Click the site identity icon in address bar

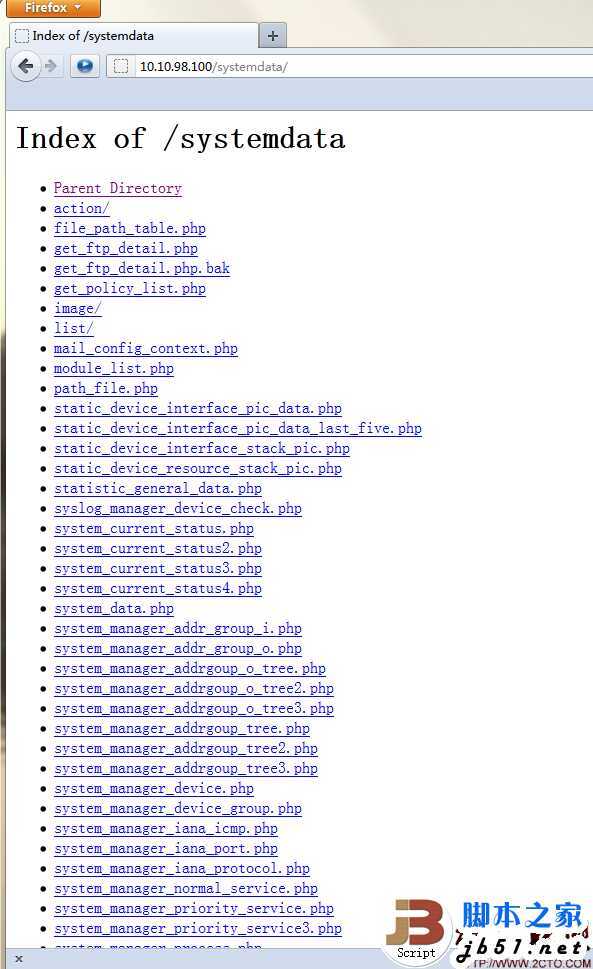click(122, 66)
